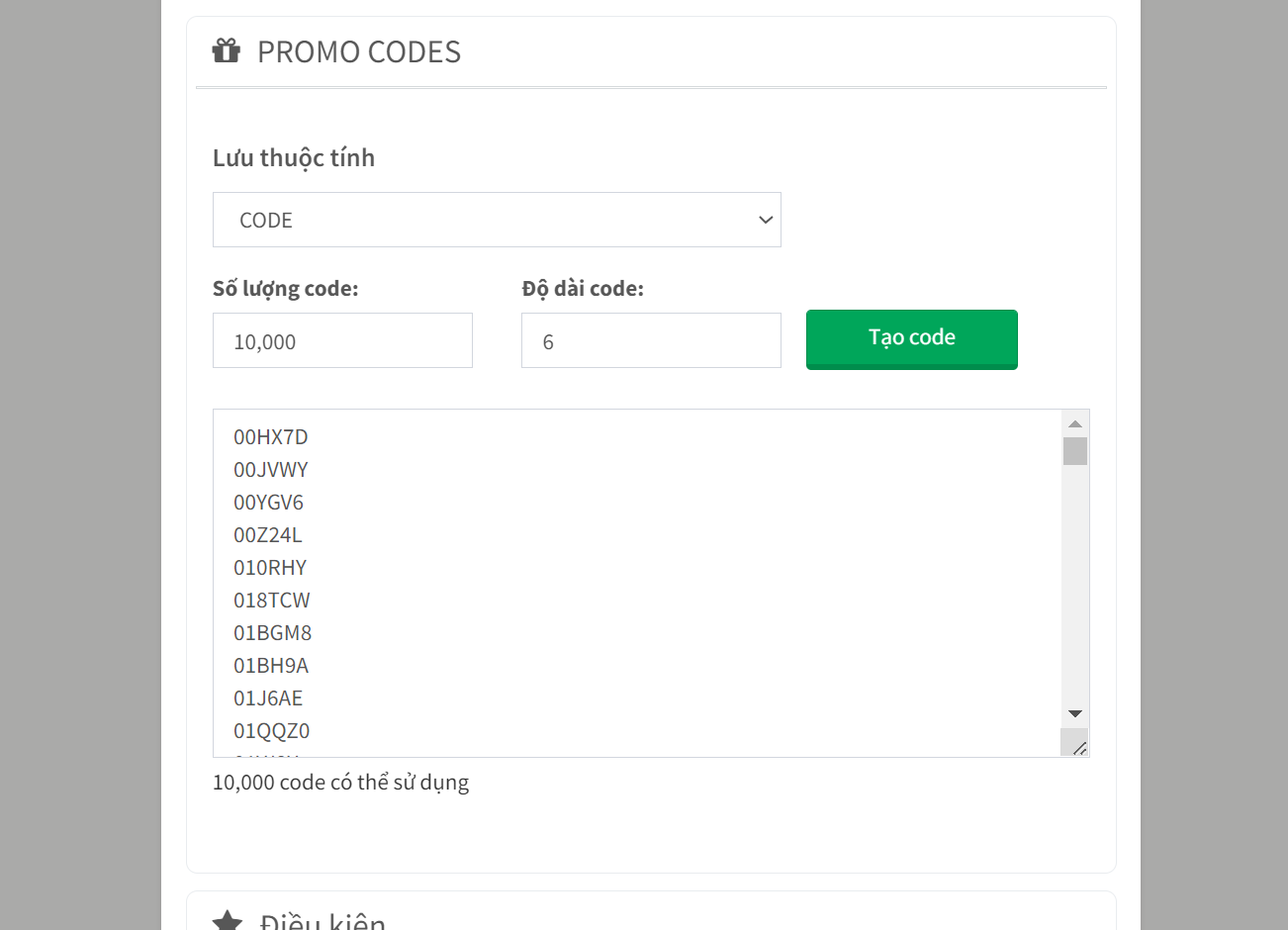Click the textarea resize handle corner

(1076, 744)
